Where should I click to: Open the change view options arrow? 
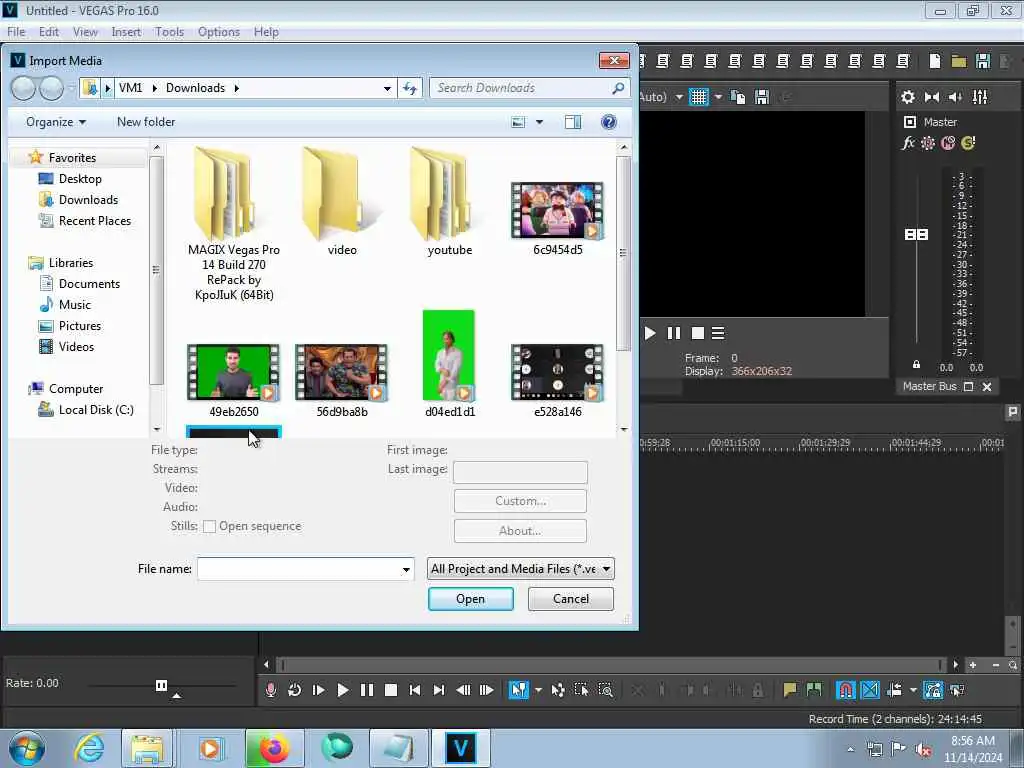tap(539, 122)
